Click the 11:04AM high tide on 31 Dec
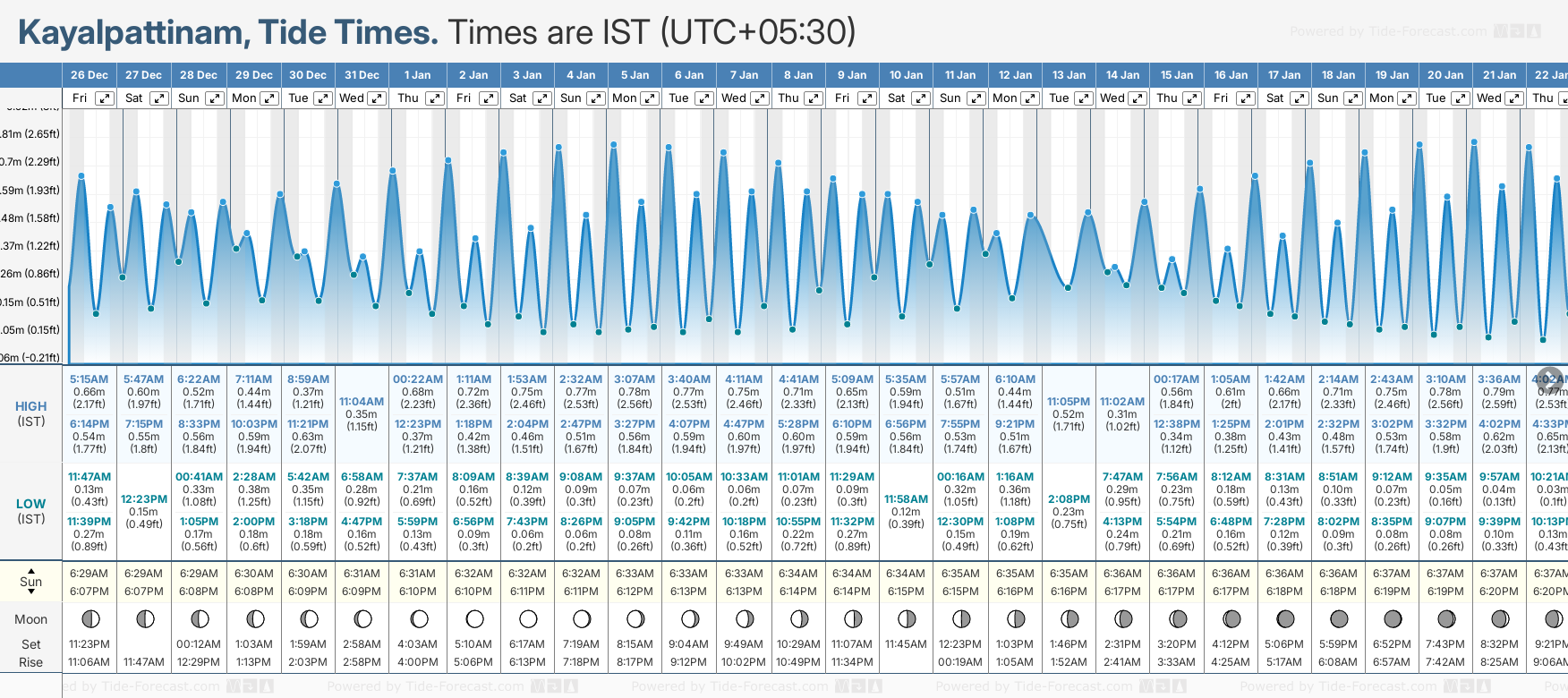Image resolution: width=1568 pixels, height=698 pixels. pyautogui.click(x=362, y=402)
